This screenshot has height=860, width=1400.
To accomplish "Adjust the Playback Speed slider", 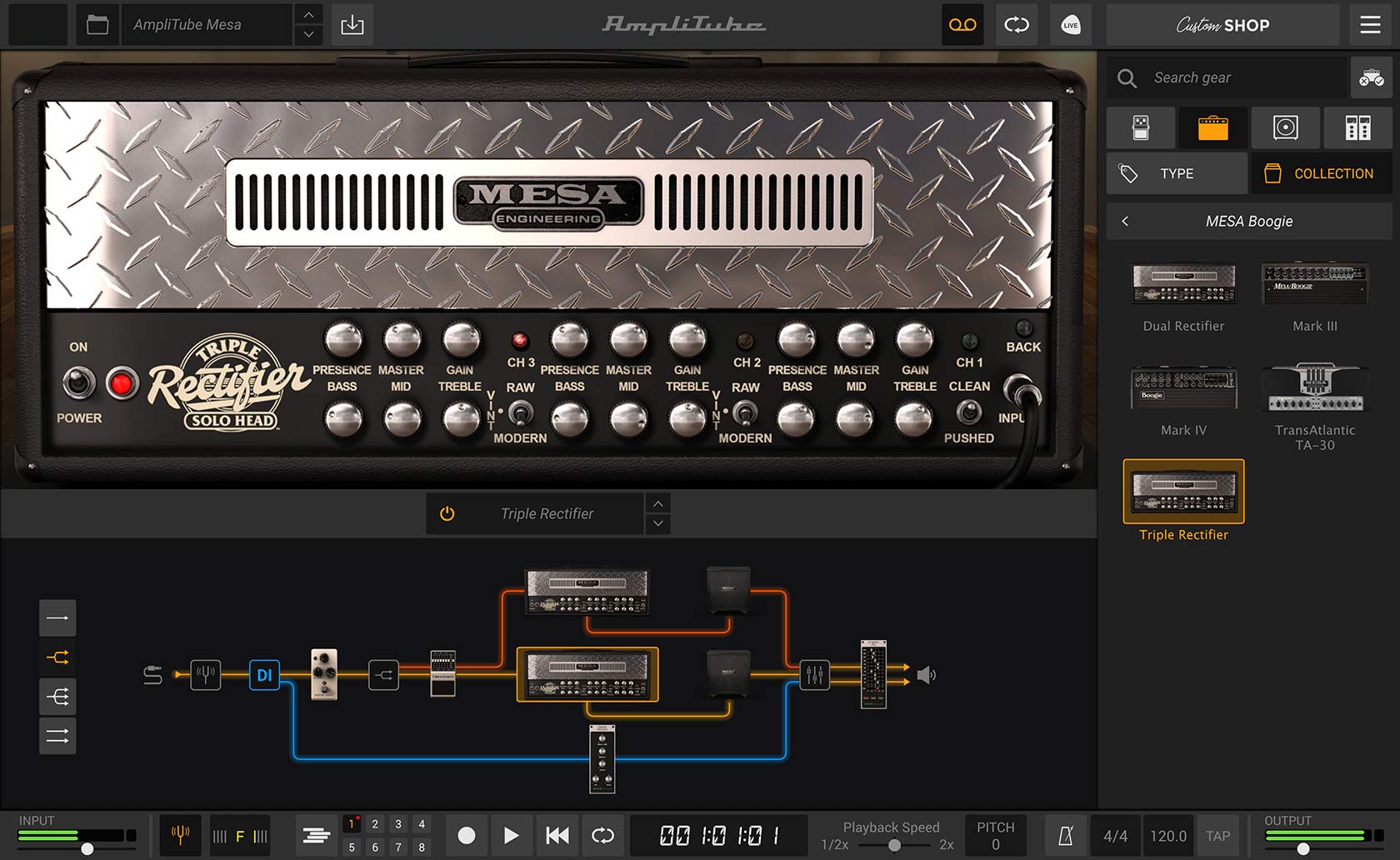I will pyautogui.click(x=893, y=844).
